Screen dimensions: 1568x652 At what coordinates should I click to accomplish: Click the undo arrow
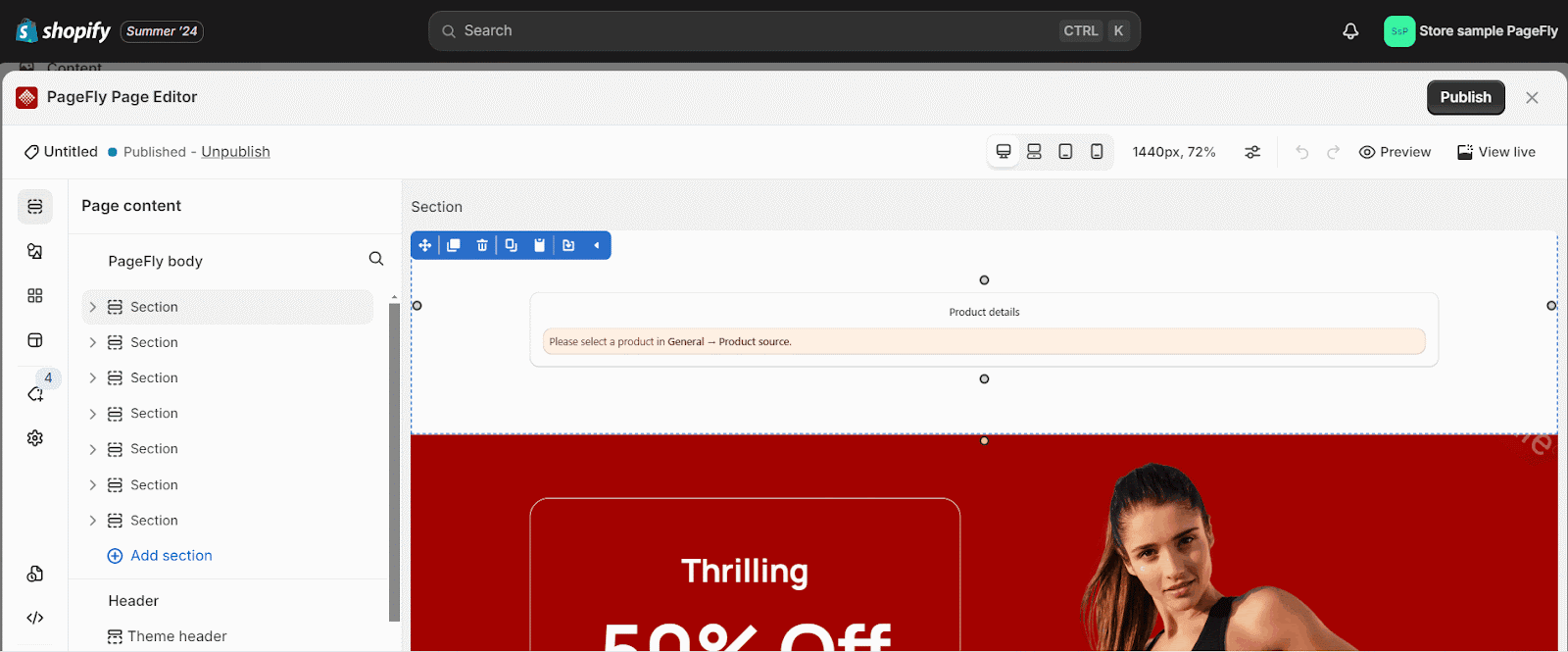pos(1301,152)
